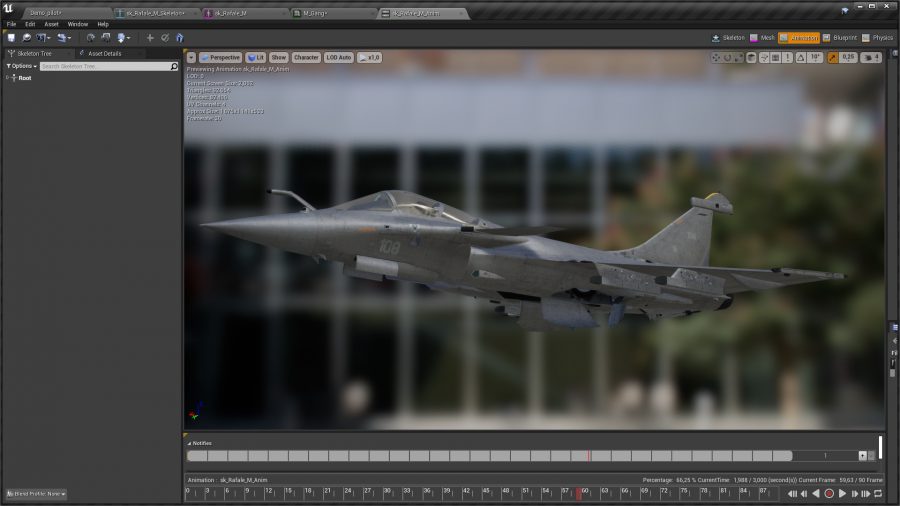
Task: Open the Edit menu
Action: pyautogui.click(x=30, y=24)
